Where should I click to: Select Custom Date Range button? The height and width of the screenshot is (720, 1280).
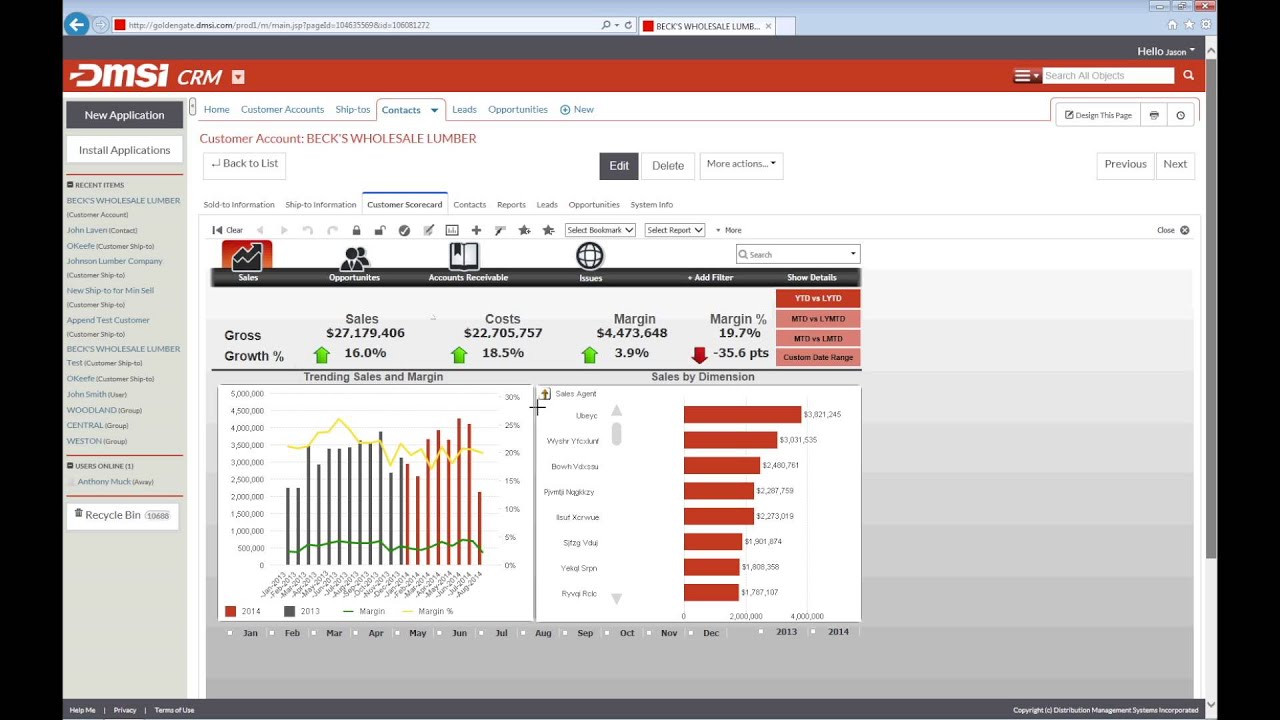click(818, 357)
